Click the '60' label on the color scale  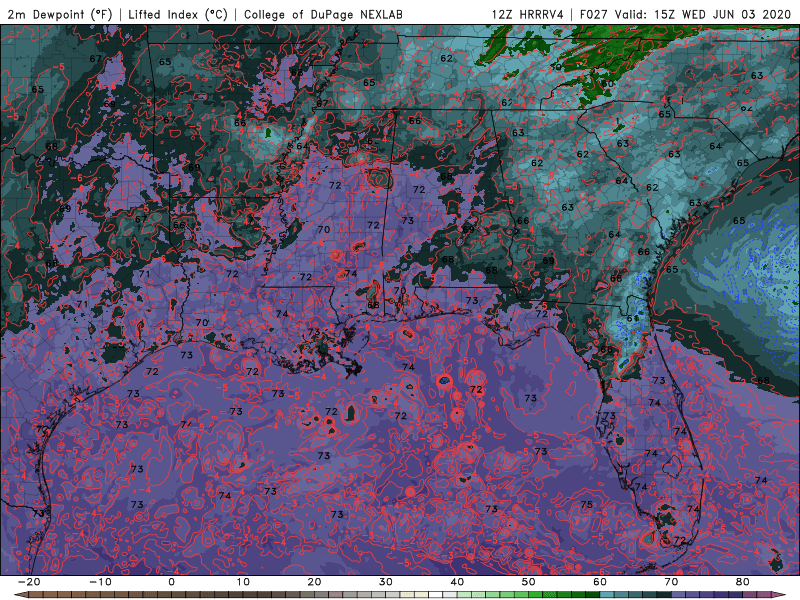pyautogui.click(x=600, y=582)
